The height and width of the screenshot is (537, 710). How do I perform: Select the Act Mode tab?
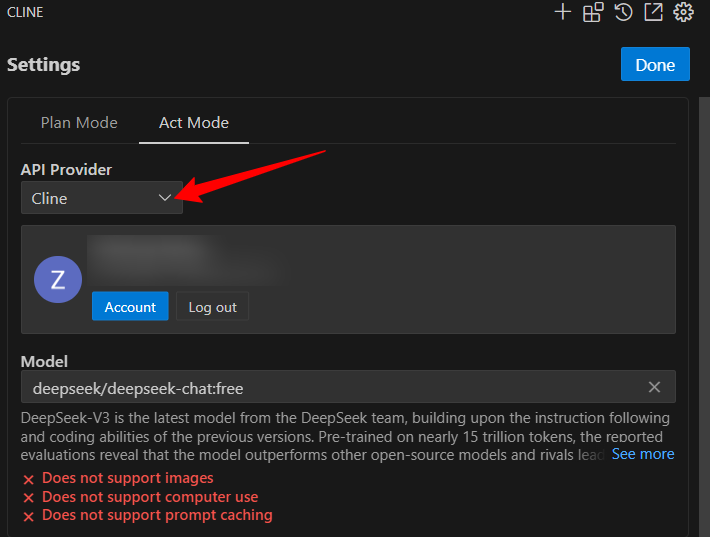194,123
